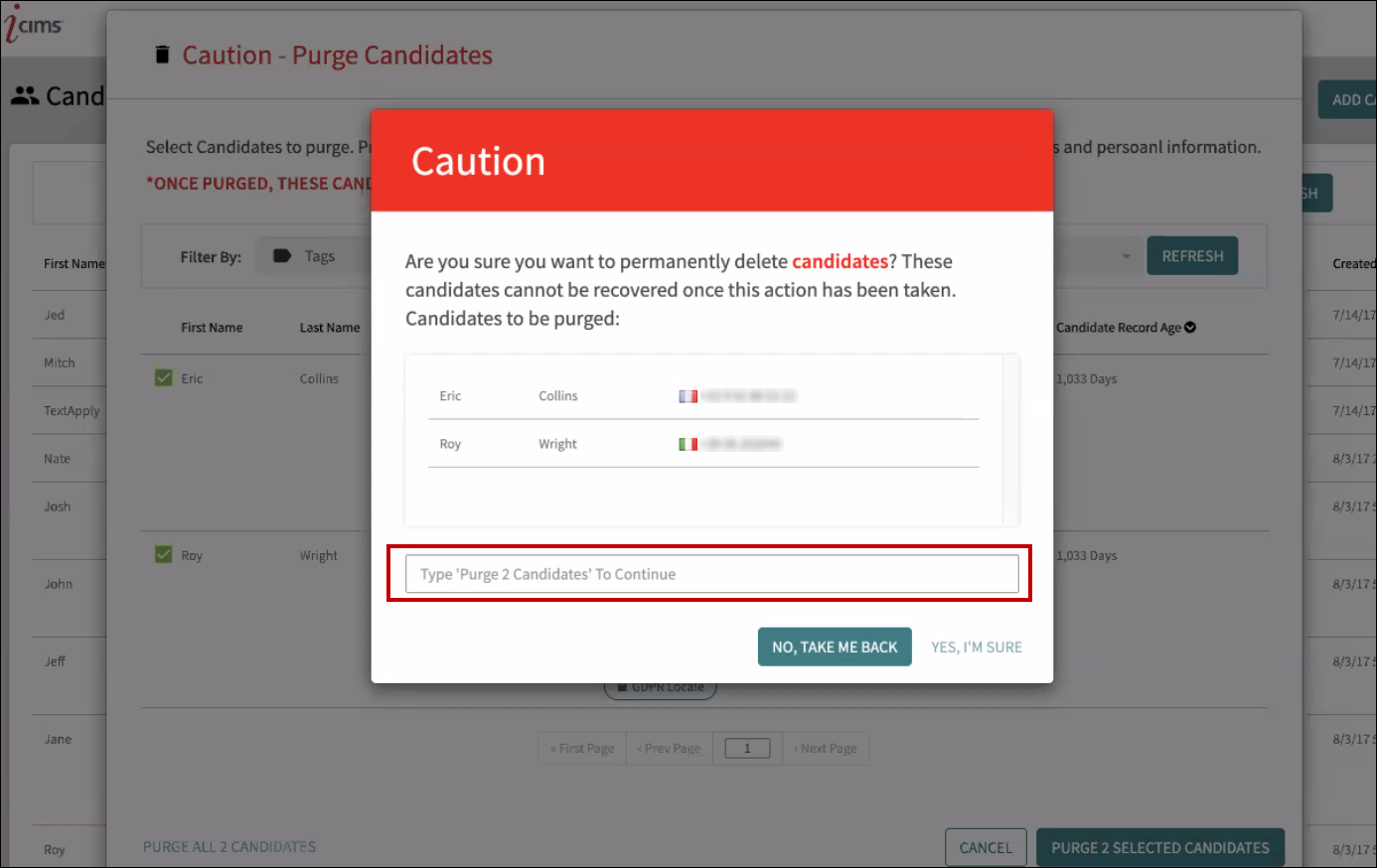Click PURGE 2 SELECTED CANDIDATES button
Image resolution: width=1377 pixels, height=868 pixels.
click(1160, 847)
